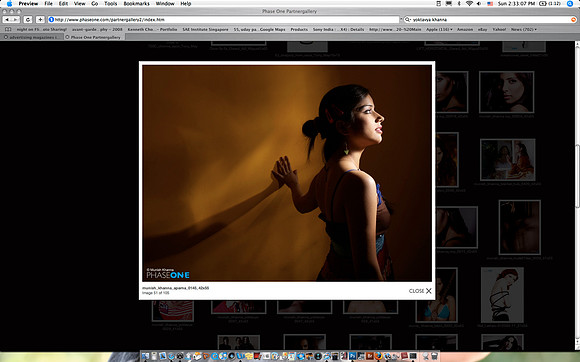
Task: Reload the page with the refresh button
Action: click(28, 20)
